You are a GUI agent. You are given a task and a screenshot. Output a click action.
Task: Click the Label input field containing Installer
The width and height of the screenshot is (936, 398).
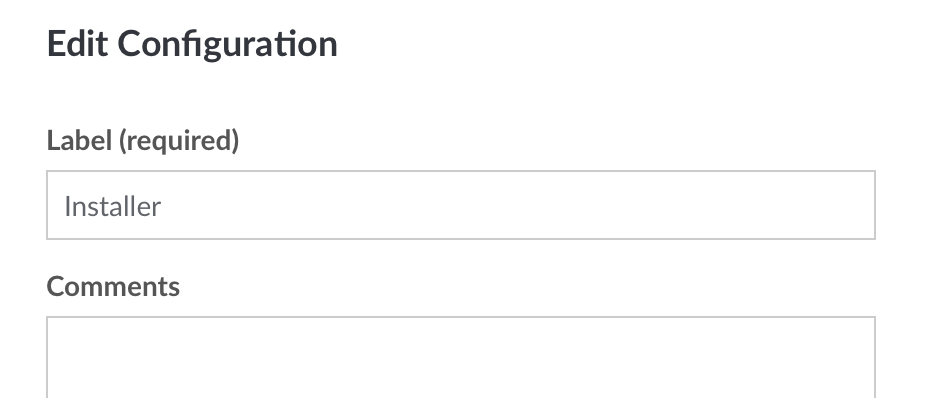coord(461,205)
